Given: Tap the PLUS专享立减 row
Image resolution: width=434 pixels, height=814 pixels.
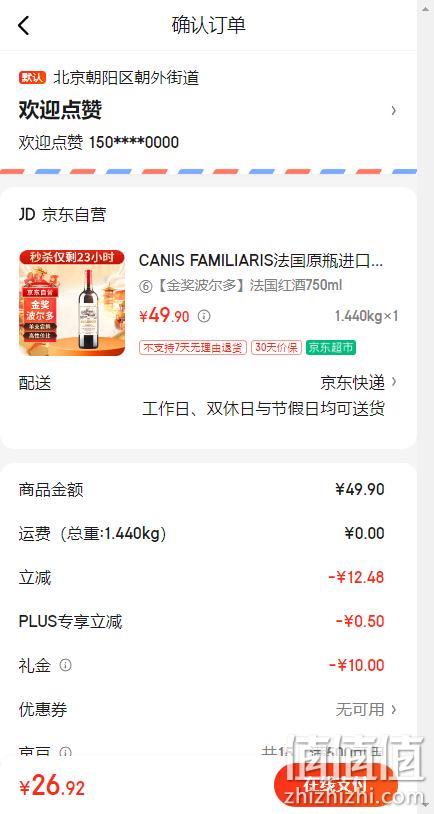Looking at the screenshot, I should coord(208,621).
